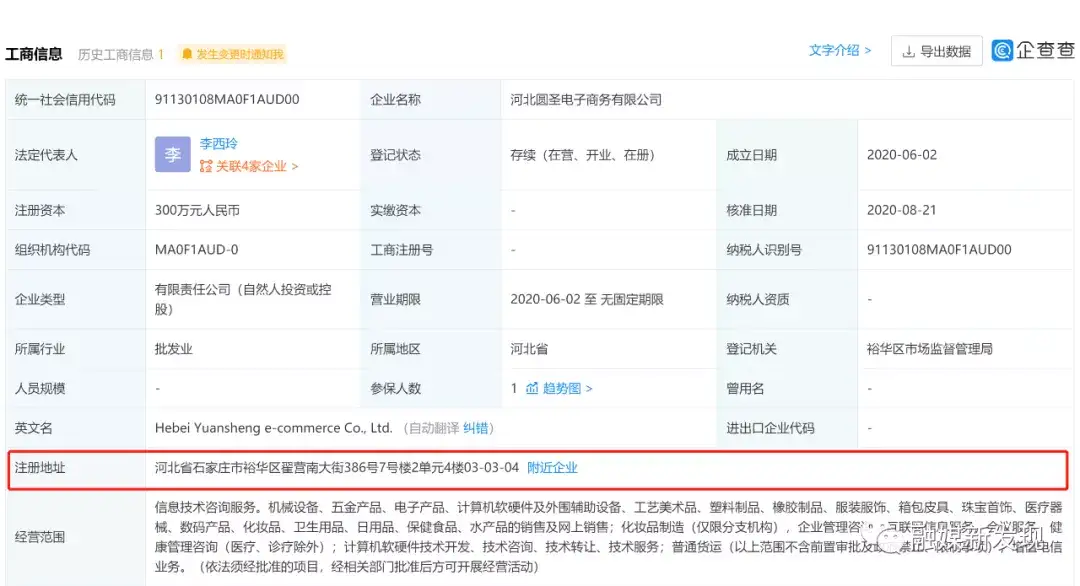Screen dimensions: 1080x586
Task: Click registration authority 裕华区市场监督管理局
Action: [929, 349]
